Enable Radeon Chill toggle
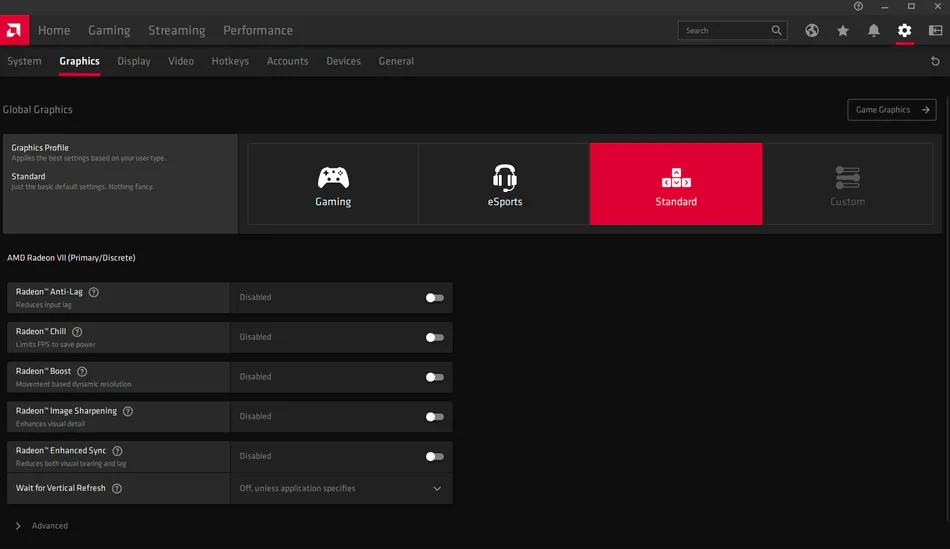Screen dimensions: 950x549 click(434, 338)
